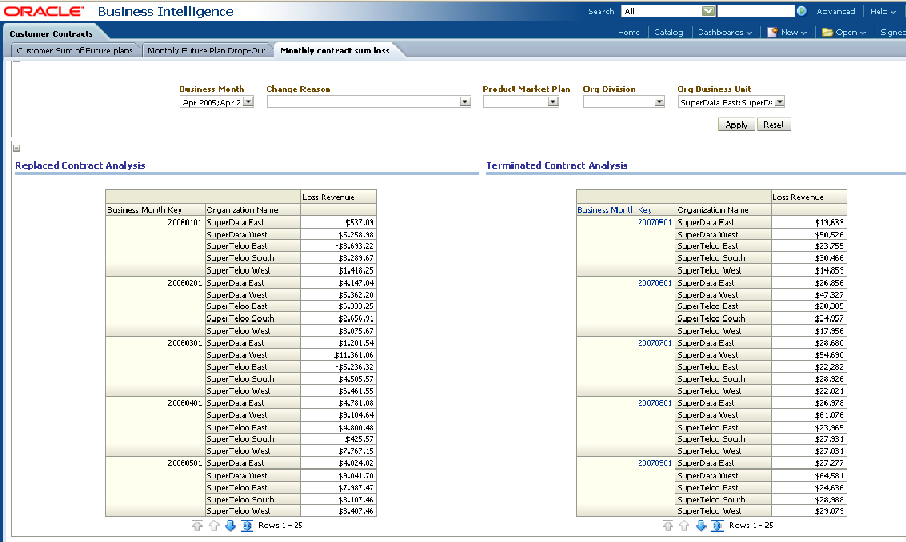Viewport: 906px width, 542px height.
Task: Click Replaced Contract Analysis heading
Action: (x=80, y=166)
